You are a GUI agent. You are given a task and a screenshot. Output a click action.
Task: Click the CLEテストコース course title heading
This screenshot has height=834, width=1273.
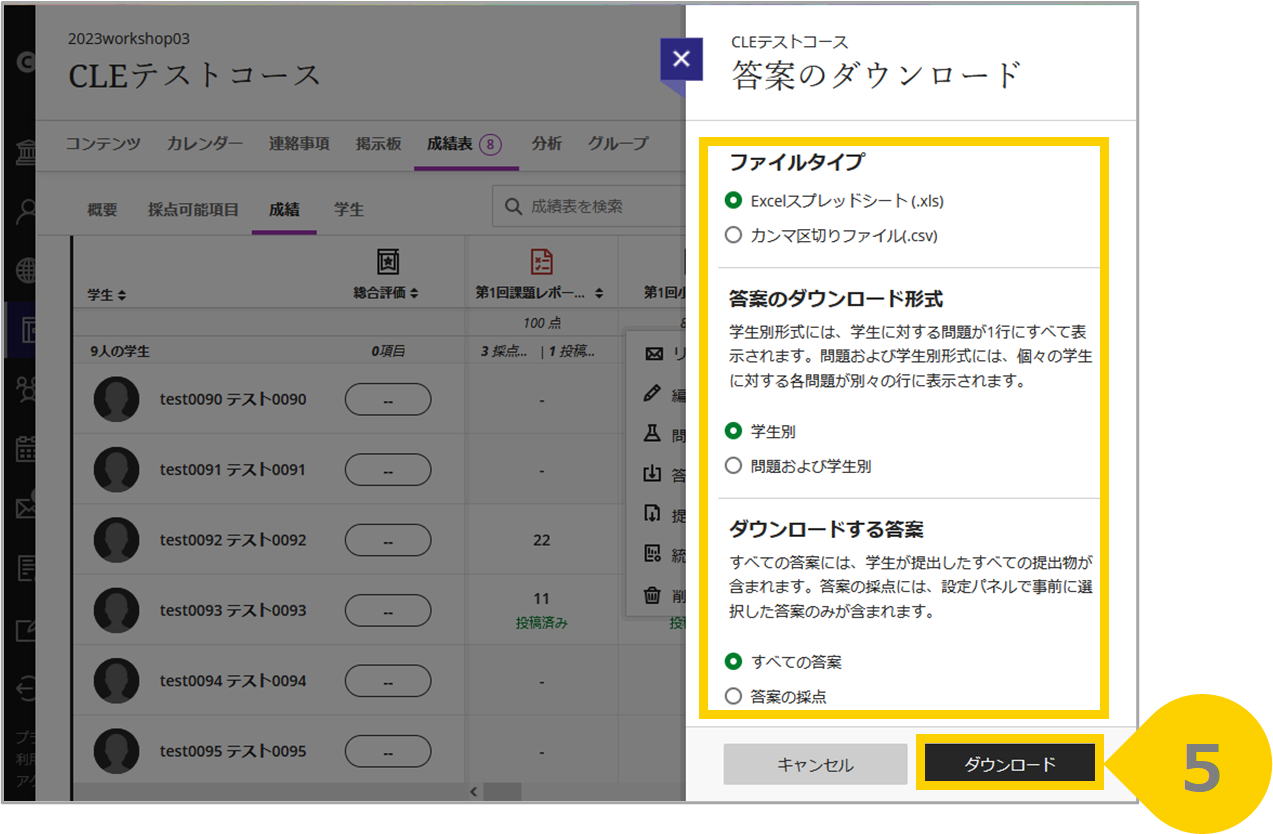click(195, 76)
